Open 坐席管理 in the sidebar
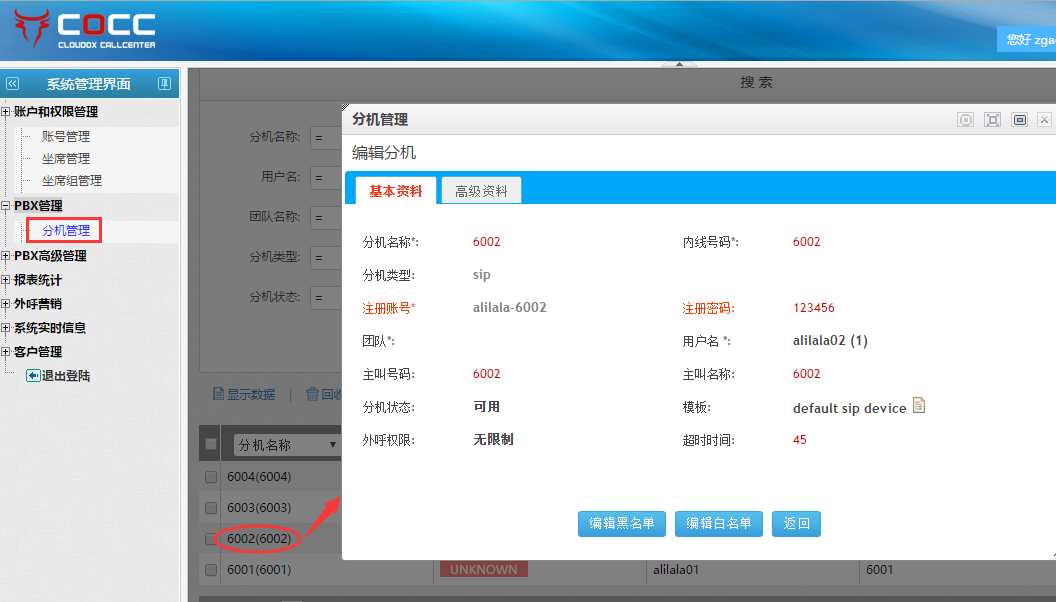The width and height of the screenshot is (1056, 602). (65, 159)
